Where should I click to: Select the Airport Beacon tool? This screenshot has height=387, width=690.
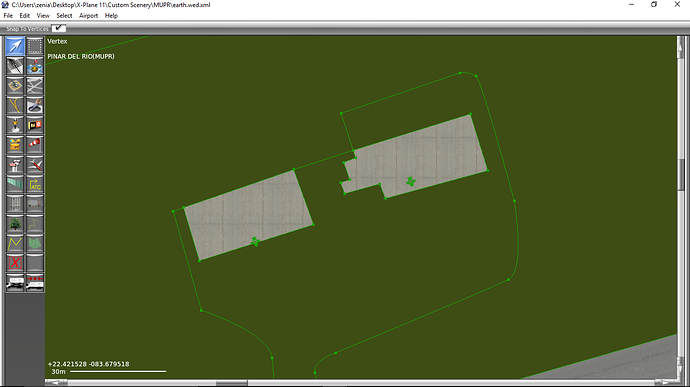click(x=15, y=145)
